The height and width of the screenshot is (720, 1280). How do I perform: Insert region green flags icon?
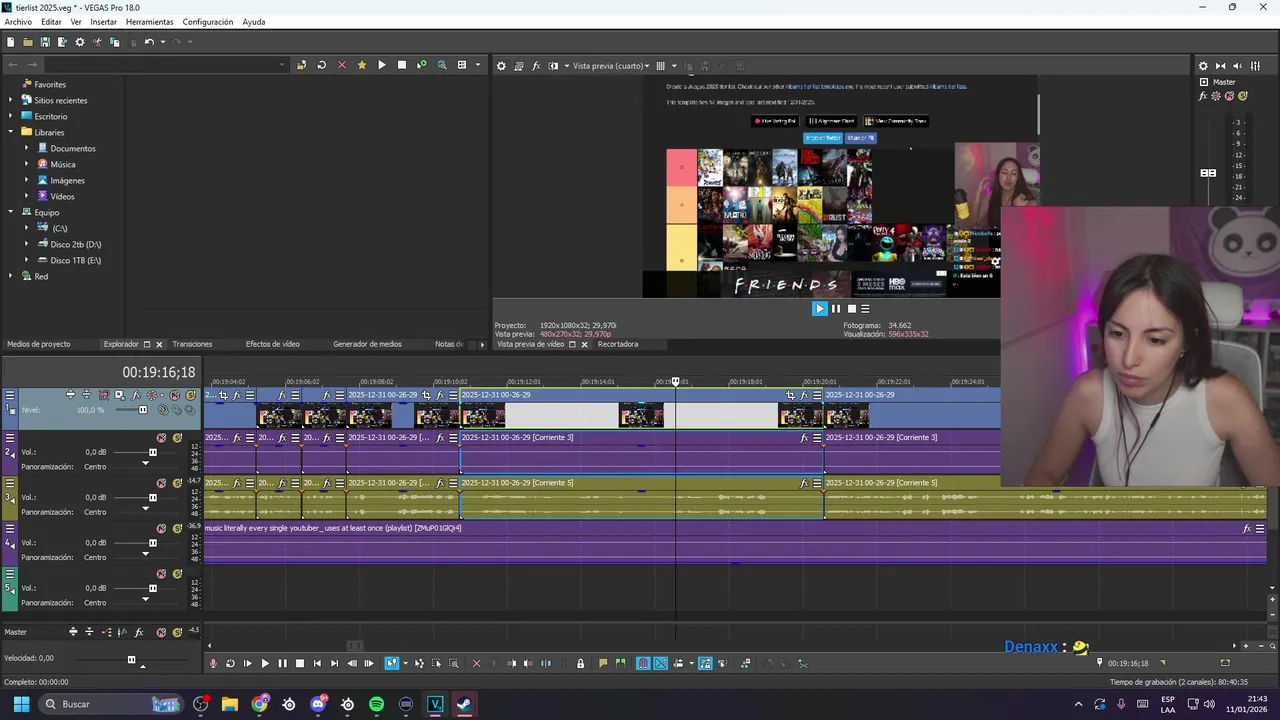620,663
